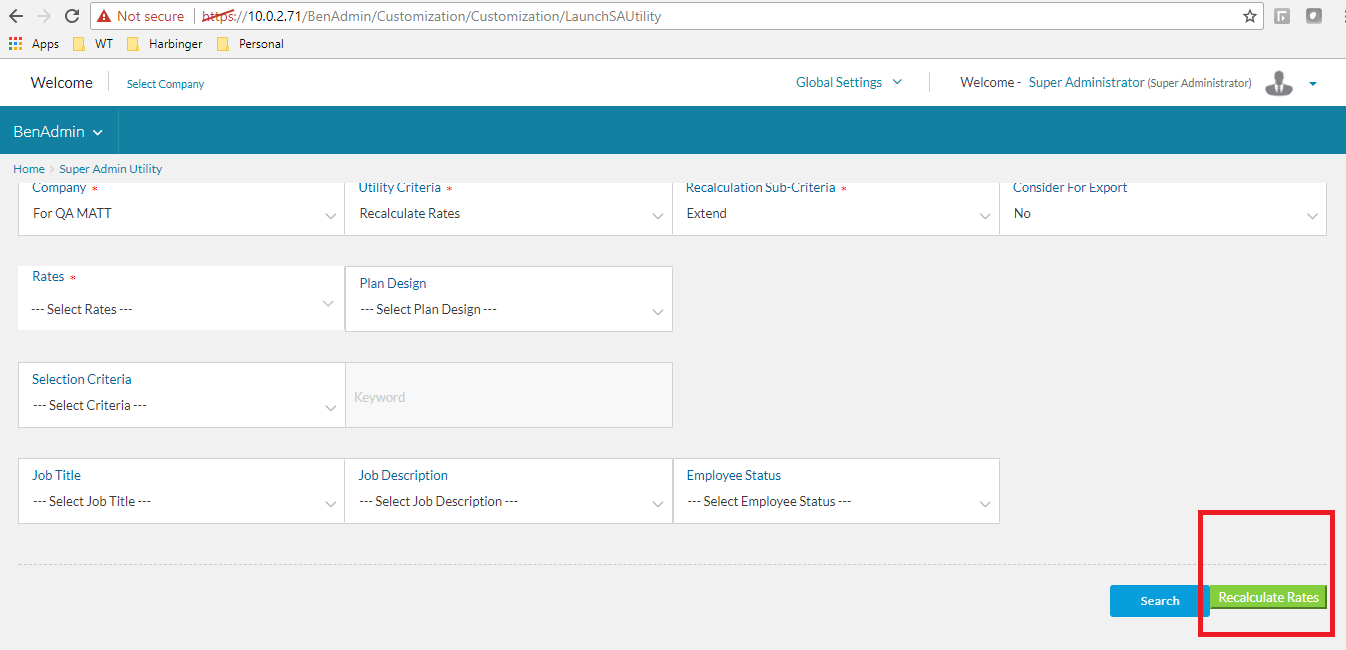Image resolution: width=1346 pixels, height=650 pixels.
Task: Click the Not secure warning icon
Action: (104, 16)
